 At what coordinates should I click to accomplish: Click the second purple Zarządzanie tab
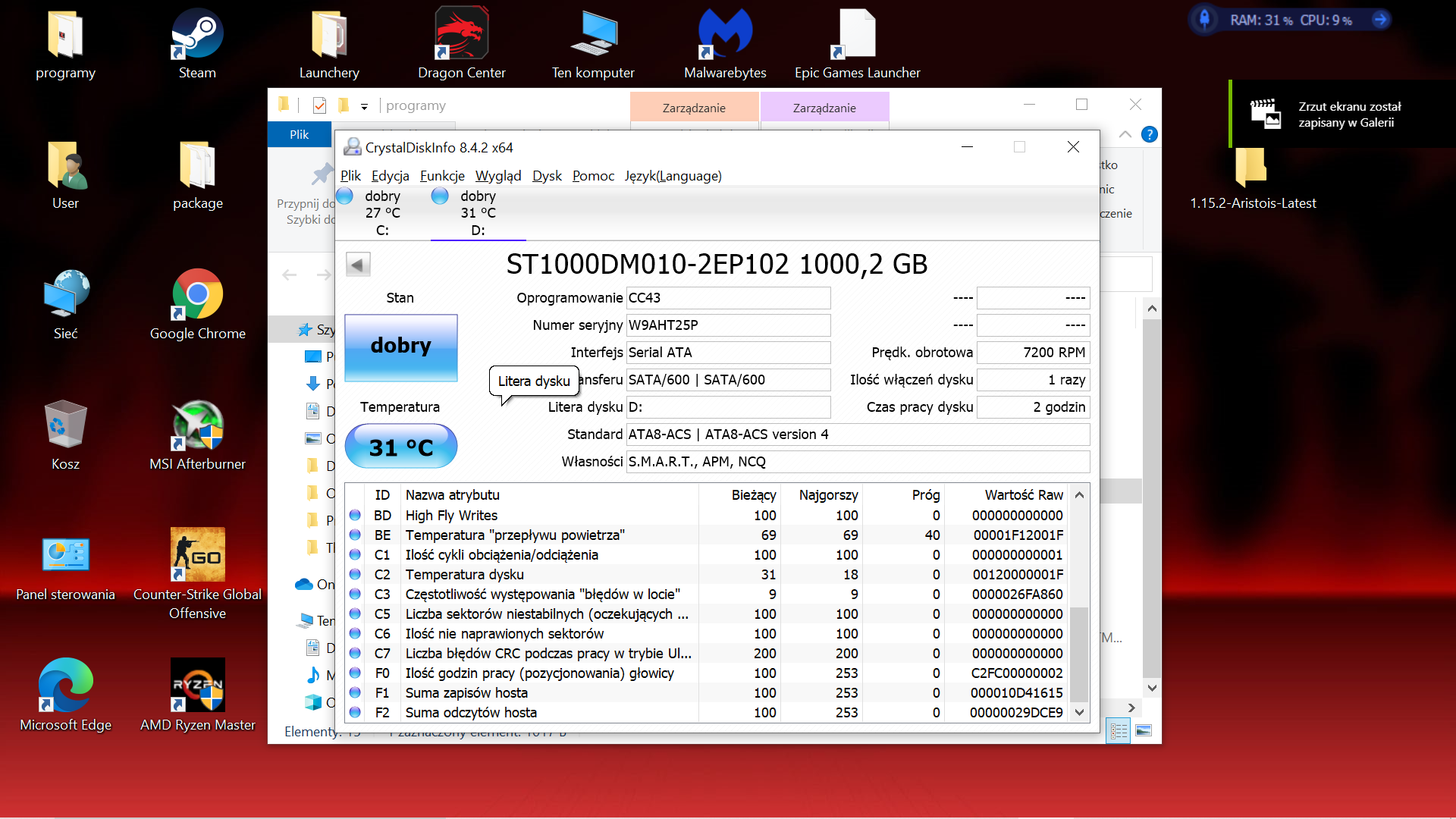click(824, 108)
